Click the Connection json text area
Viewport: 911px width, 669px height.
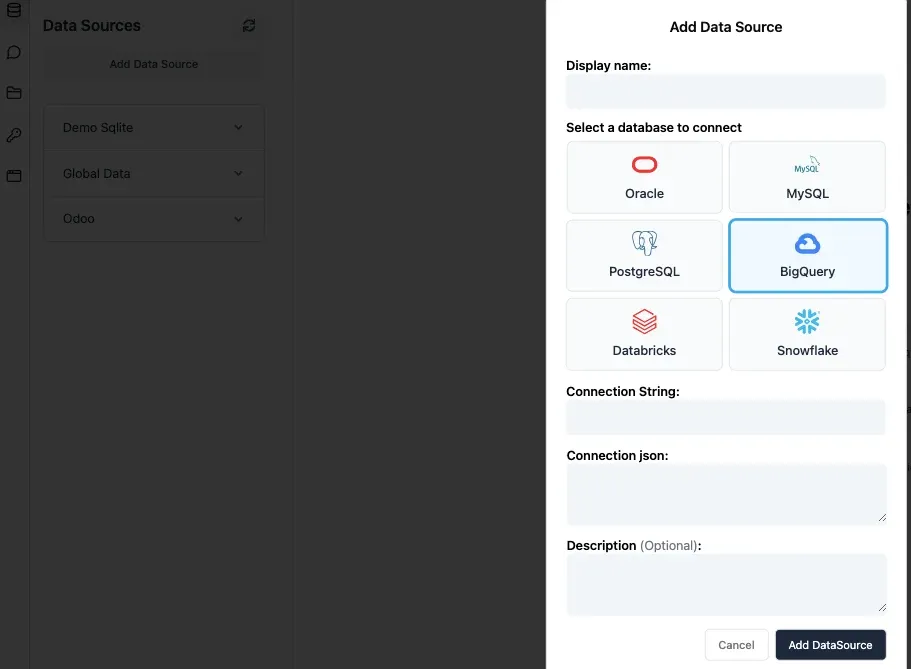tap(725, 494)
